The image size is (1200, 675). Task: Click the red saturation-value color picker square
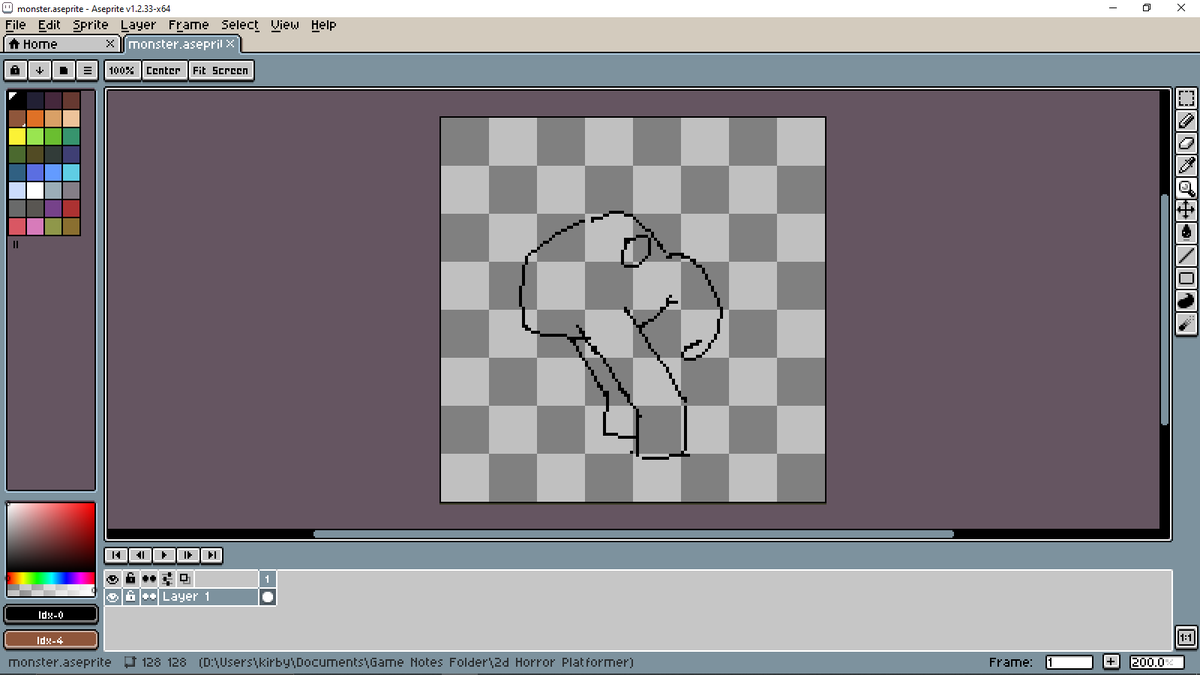(x=51, y=537)
